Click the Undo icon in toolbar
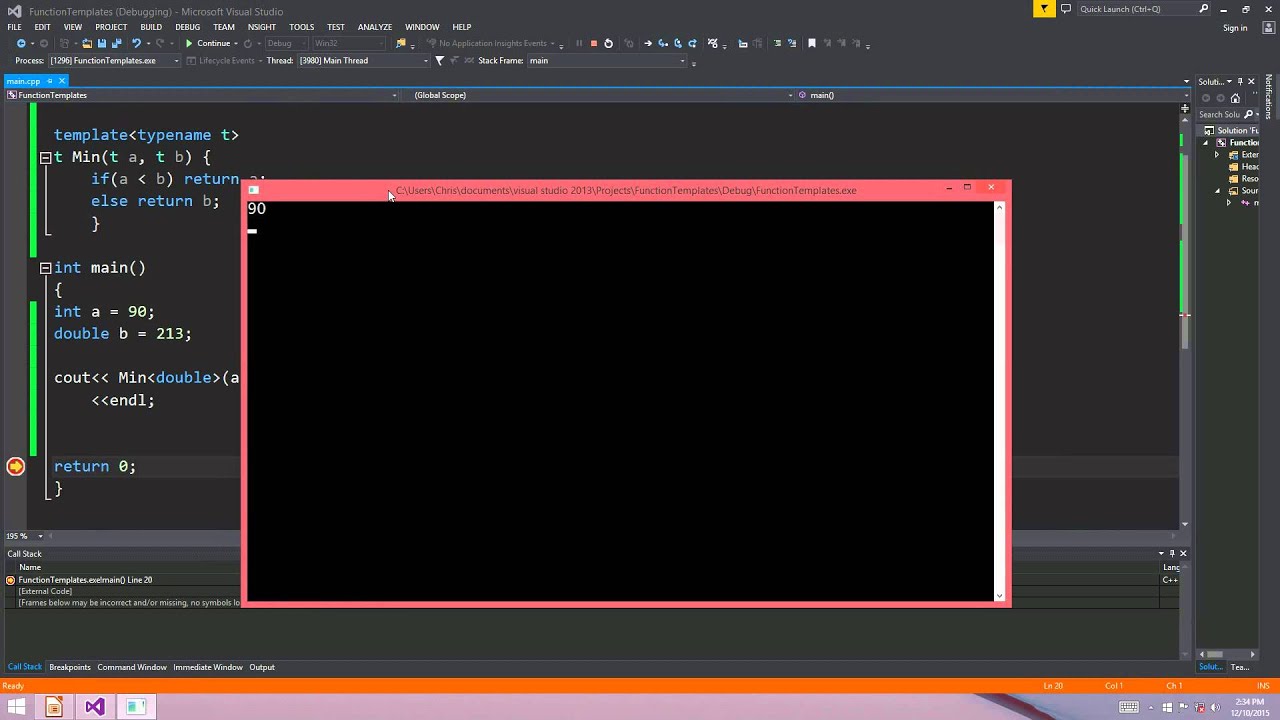1280x720 pixels. [136, 43]
